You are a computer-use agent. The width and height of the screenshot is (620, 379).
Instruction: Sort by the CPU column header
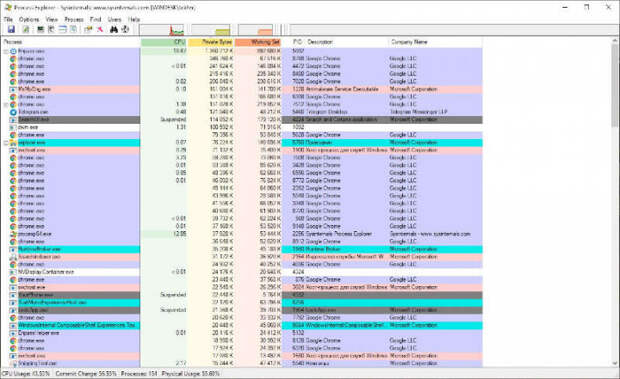pyautogui.click(x=164, y=42)
